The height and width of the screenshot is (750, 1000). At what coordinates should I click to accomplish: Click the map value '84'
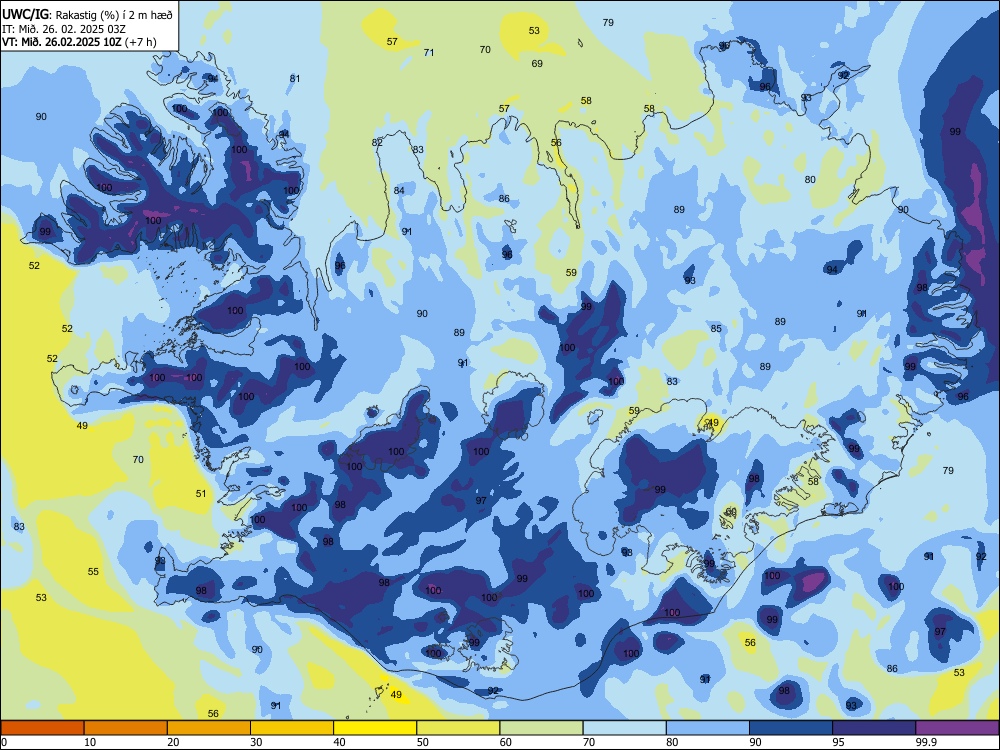tap(399, 190)
